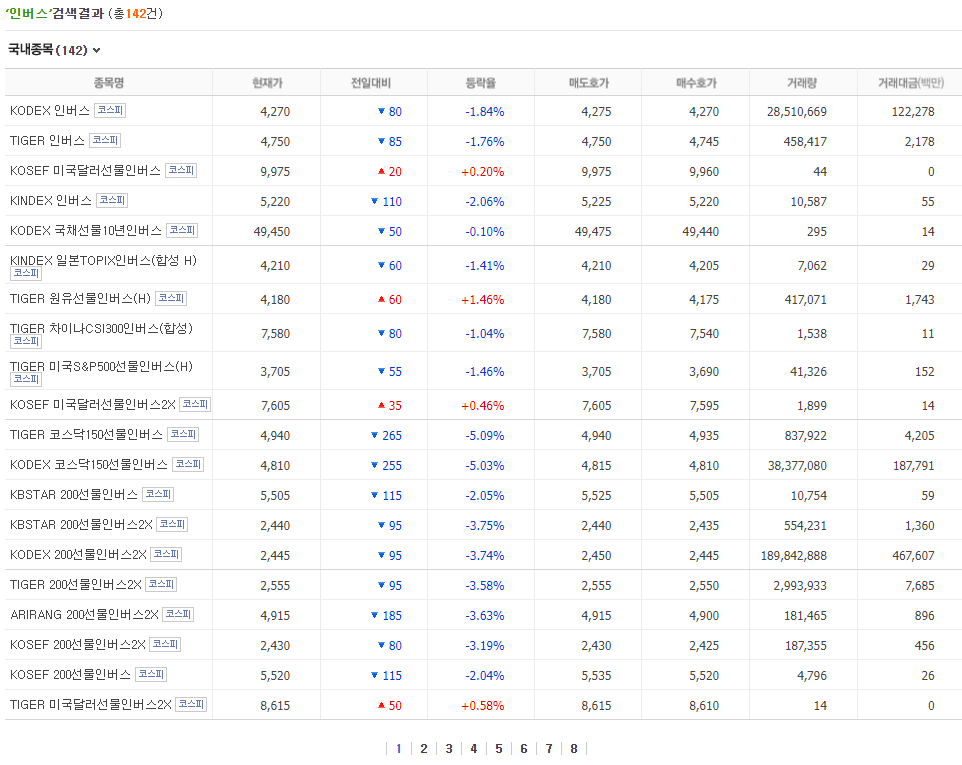Click the 38,377,080 volume value
The image size is (962, 765).
pos(797,466)
